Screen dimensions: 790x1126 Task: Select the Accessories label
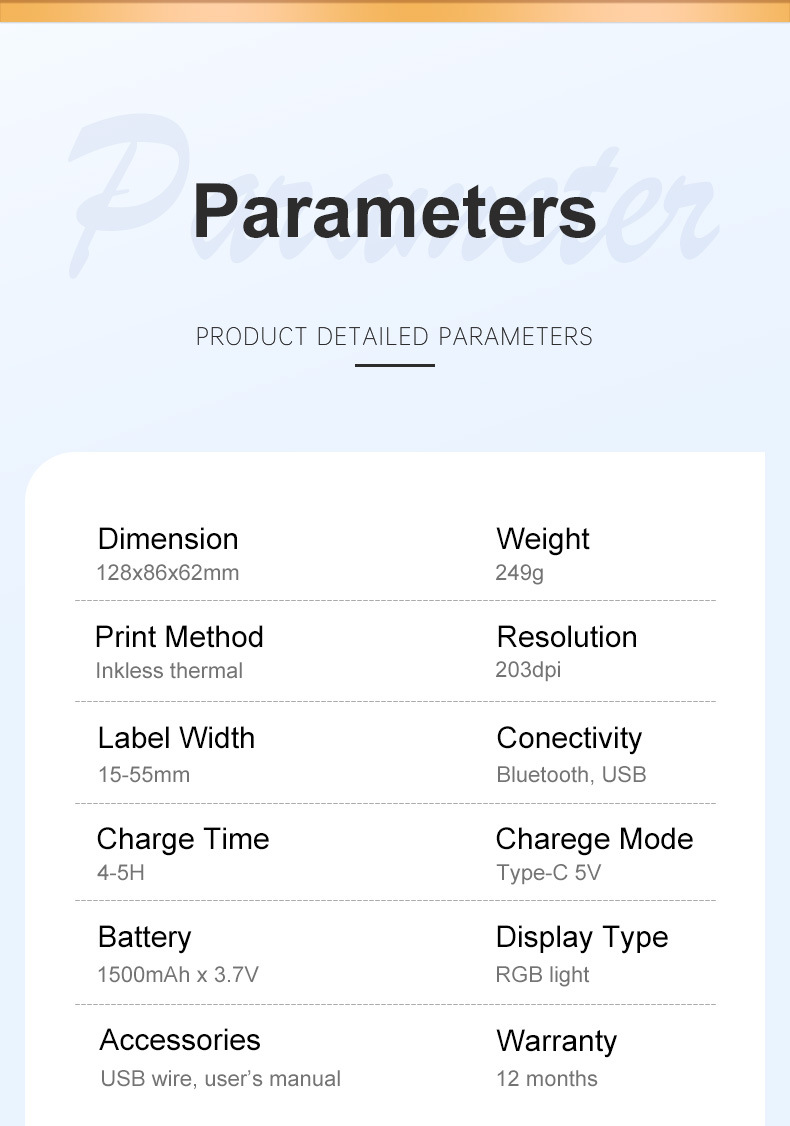(x=180, y=1040)
